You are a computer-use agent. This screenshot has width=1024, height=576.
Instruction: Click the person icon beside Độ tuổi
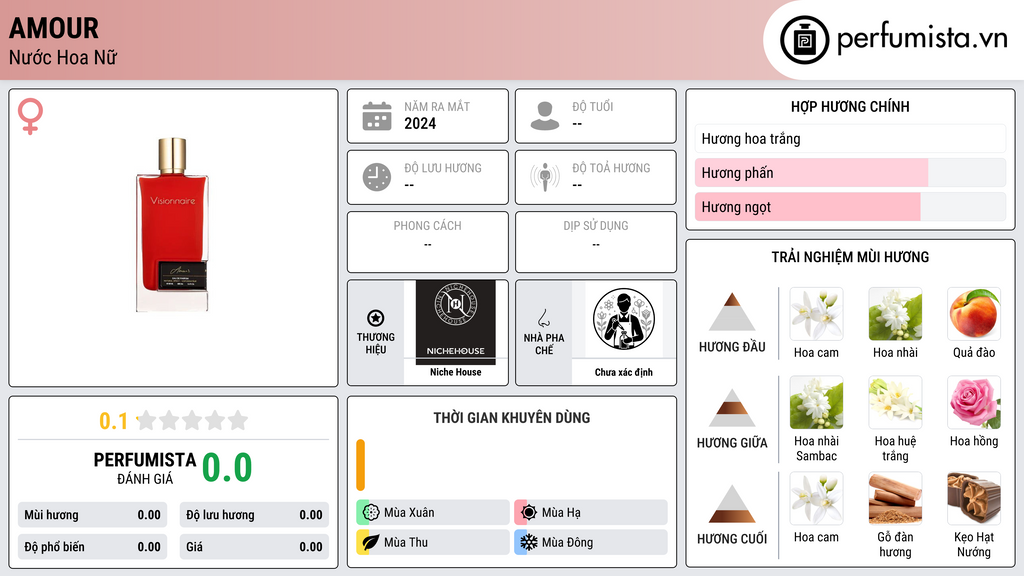(545, 116)
